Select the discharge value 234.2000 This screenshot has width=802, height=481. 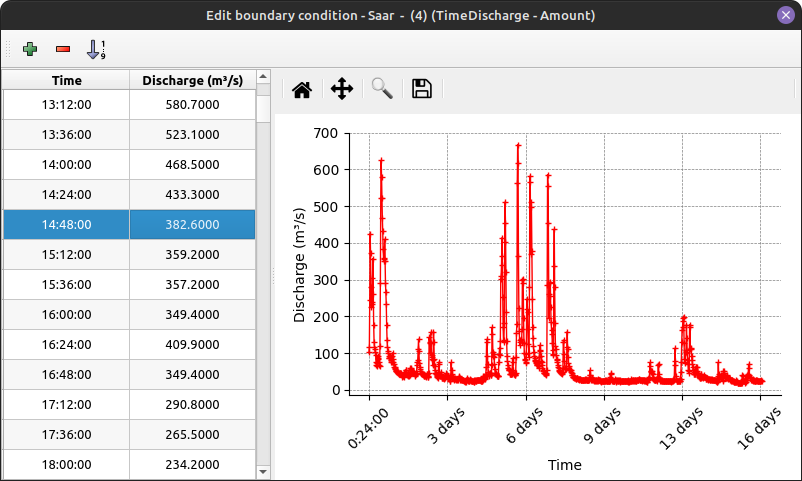(x=192, y=464)
